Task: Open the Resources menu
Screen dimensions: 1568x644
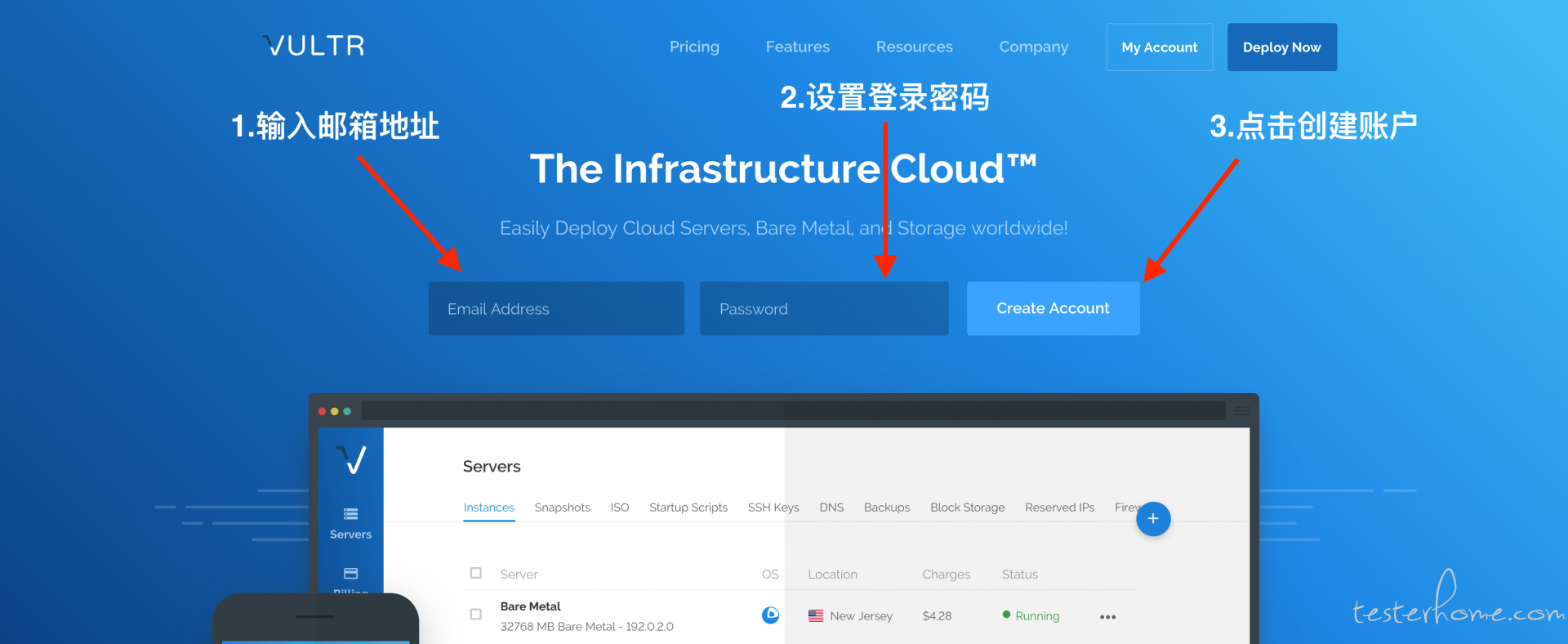Action: (x=915, y=47)
